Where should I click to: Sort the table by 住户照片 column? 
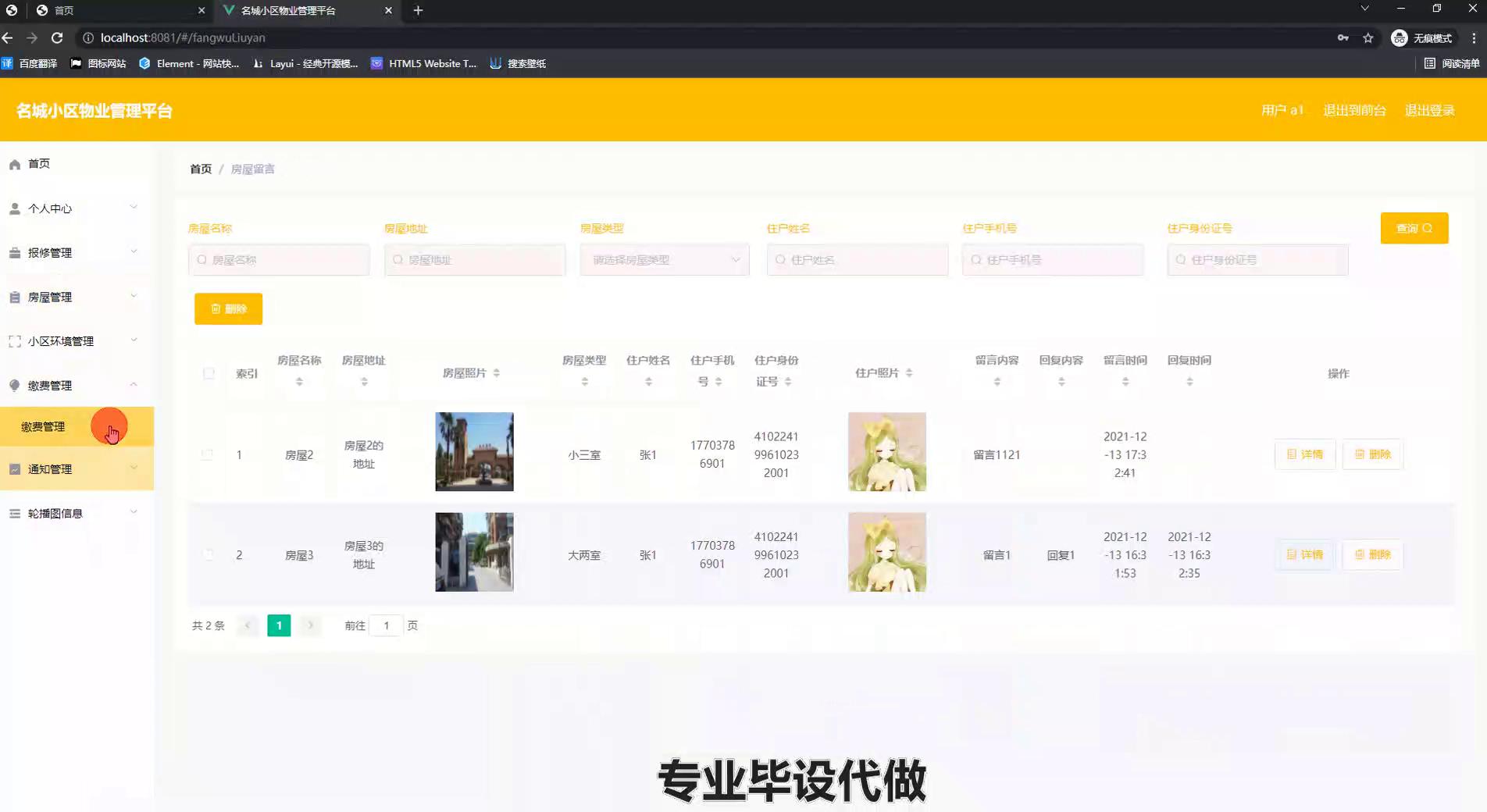coord(909,373)
